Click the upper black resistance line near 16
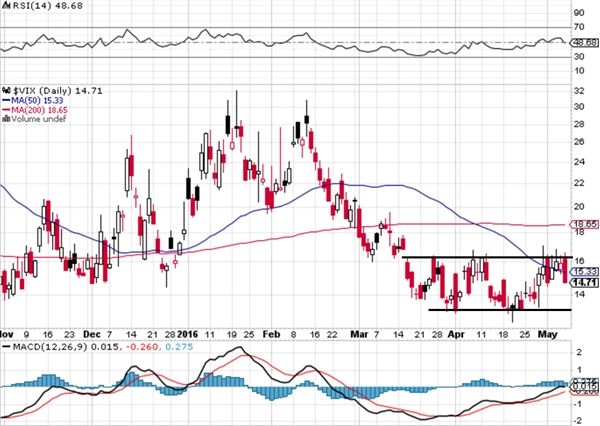This screenshot has height=426, width=600. 487,257
